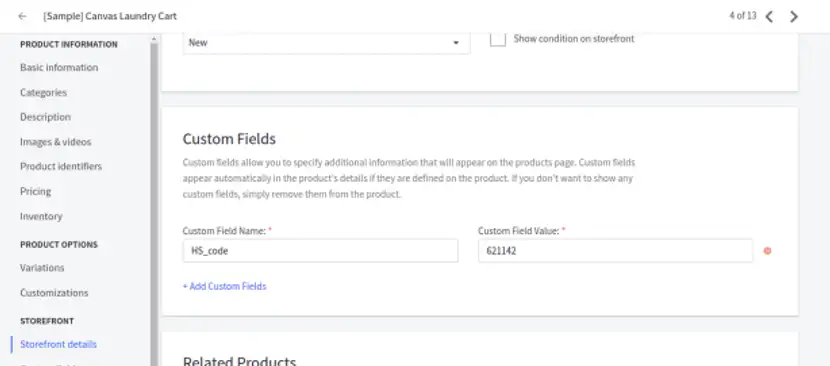Go to Product identifiers section
This screenshot has height=366, width=830.
61,166
